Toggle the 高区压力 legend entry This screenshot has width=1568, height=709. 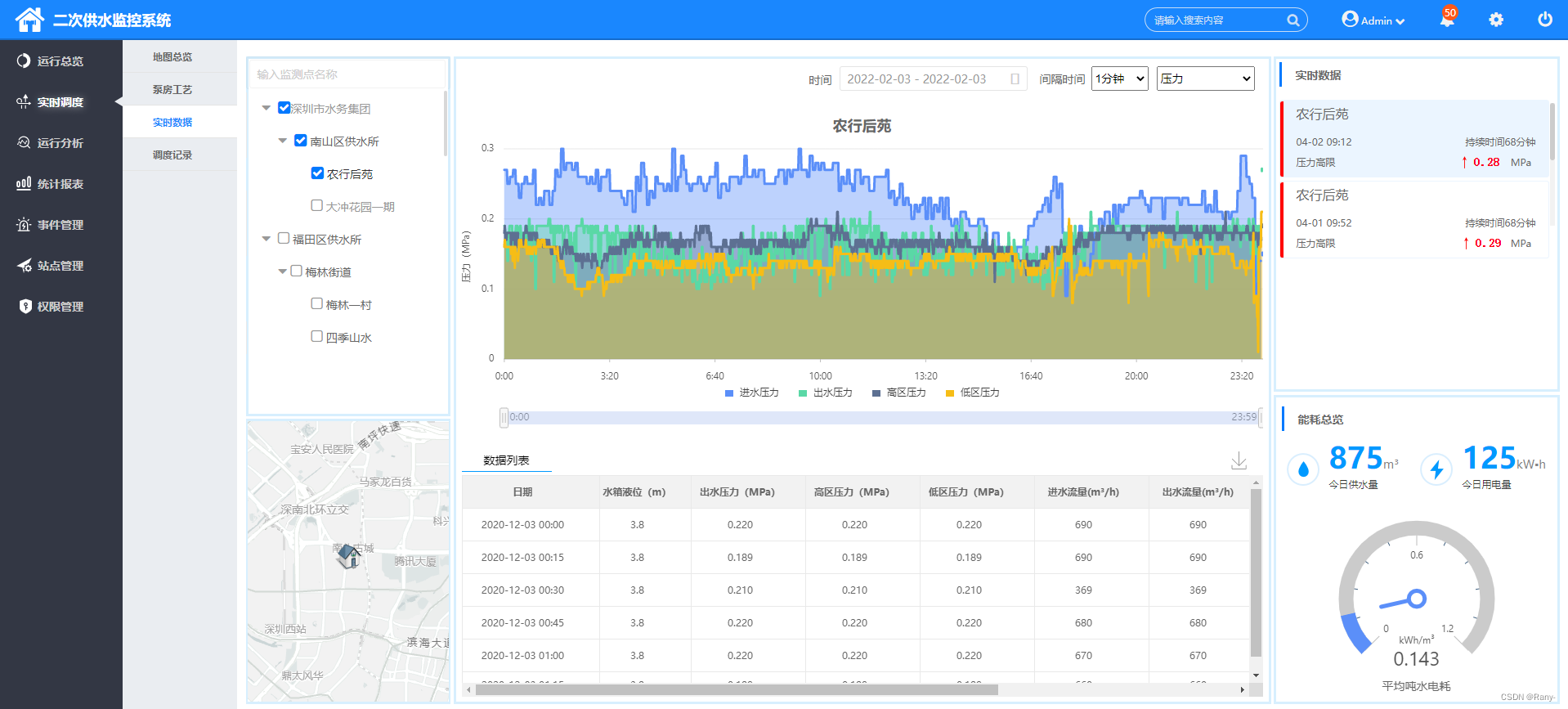point(899,393)
